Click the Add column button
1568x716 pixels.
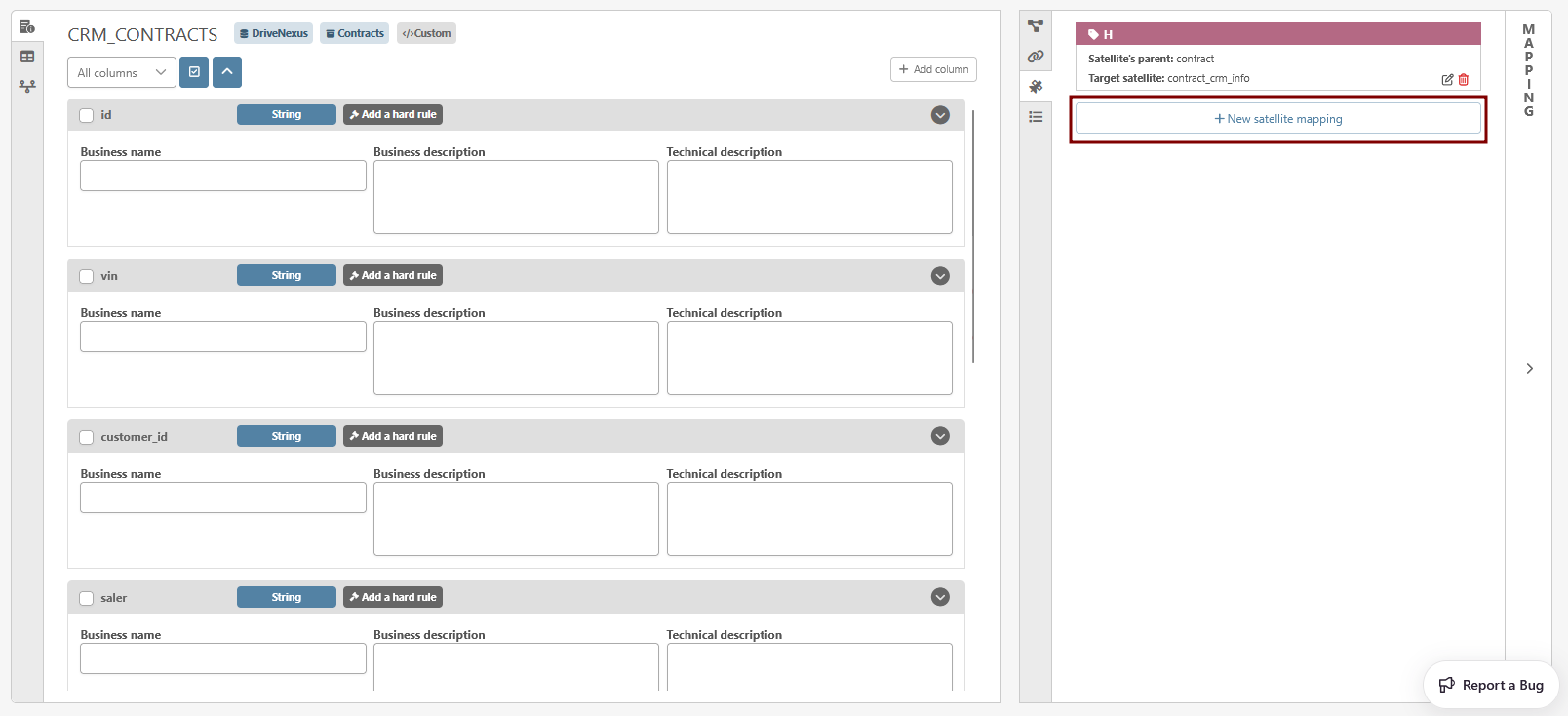pos(933,69)
